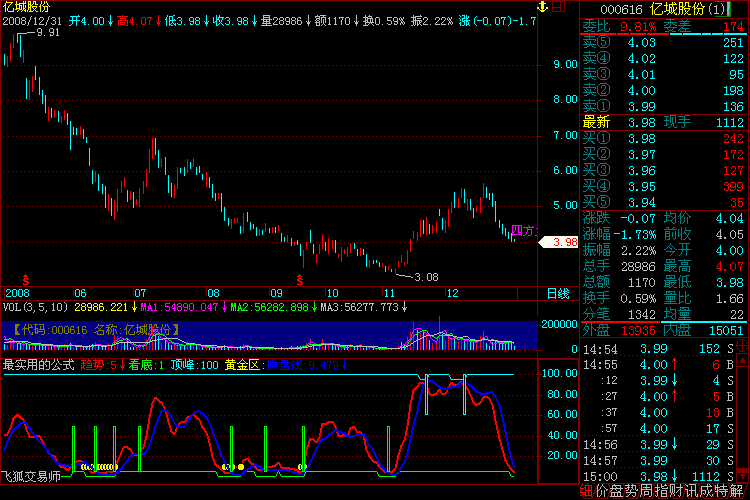Switch to the 解 tab
This screenshot has height=500, width=750.
(736, 491)
